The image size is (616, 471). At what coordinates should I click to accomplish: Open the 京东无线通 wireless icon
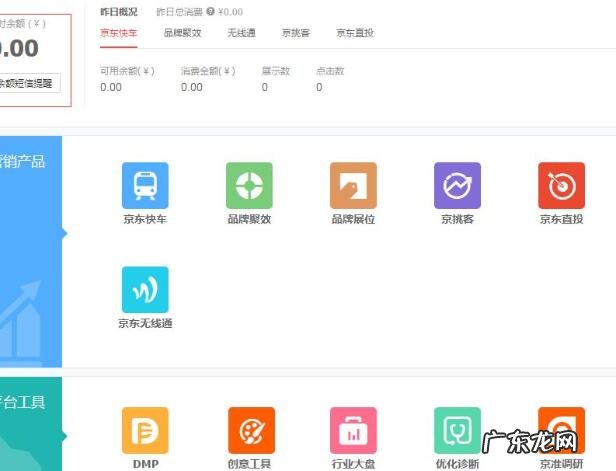145,290
